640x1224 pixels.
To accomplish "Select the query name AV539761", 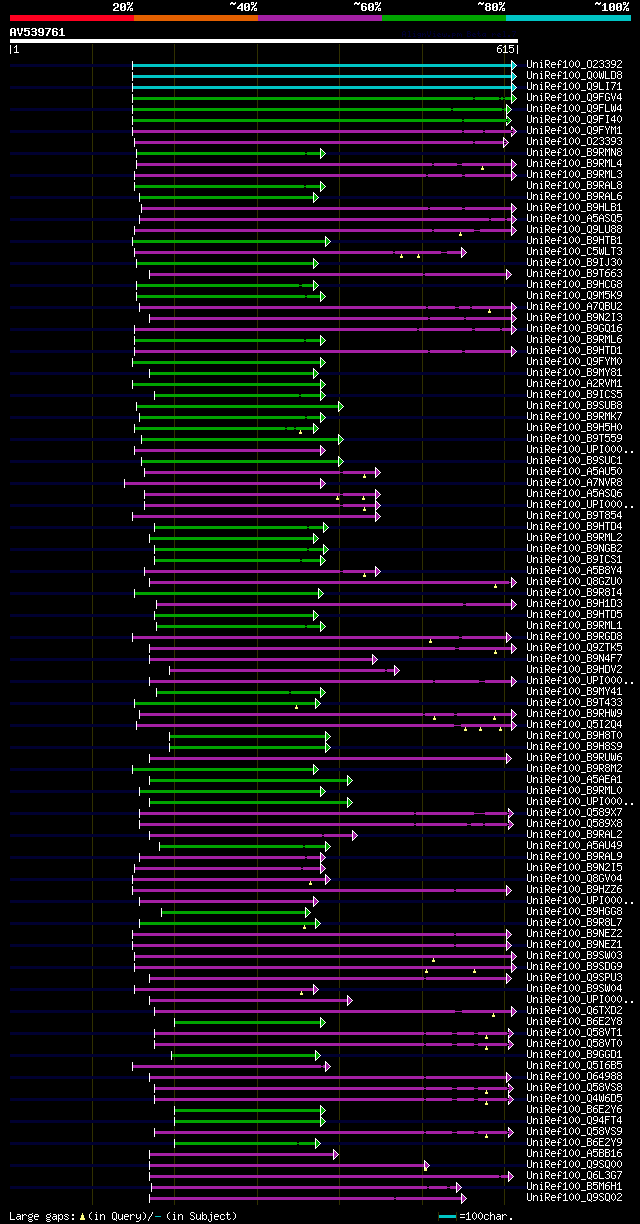I will coord(37,32).
